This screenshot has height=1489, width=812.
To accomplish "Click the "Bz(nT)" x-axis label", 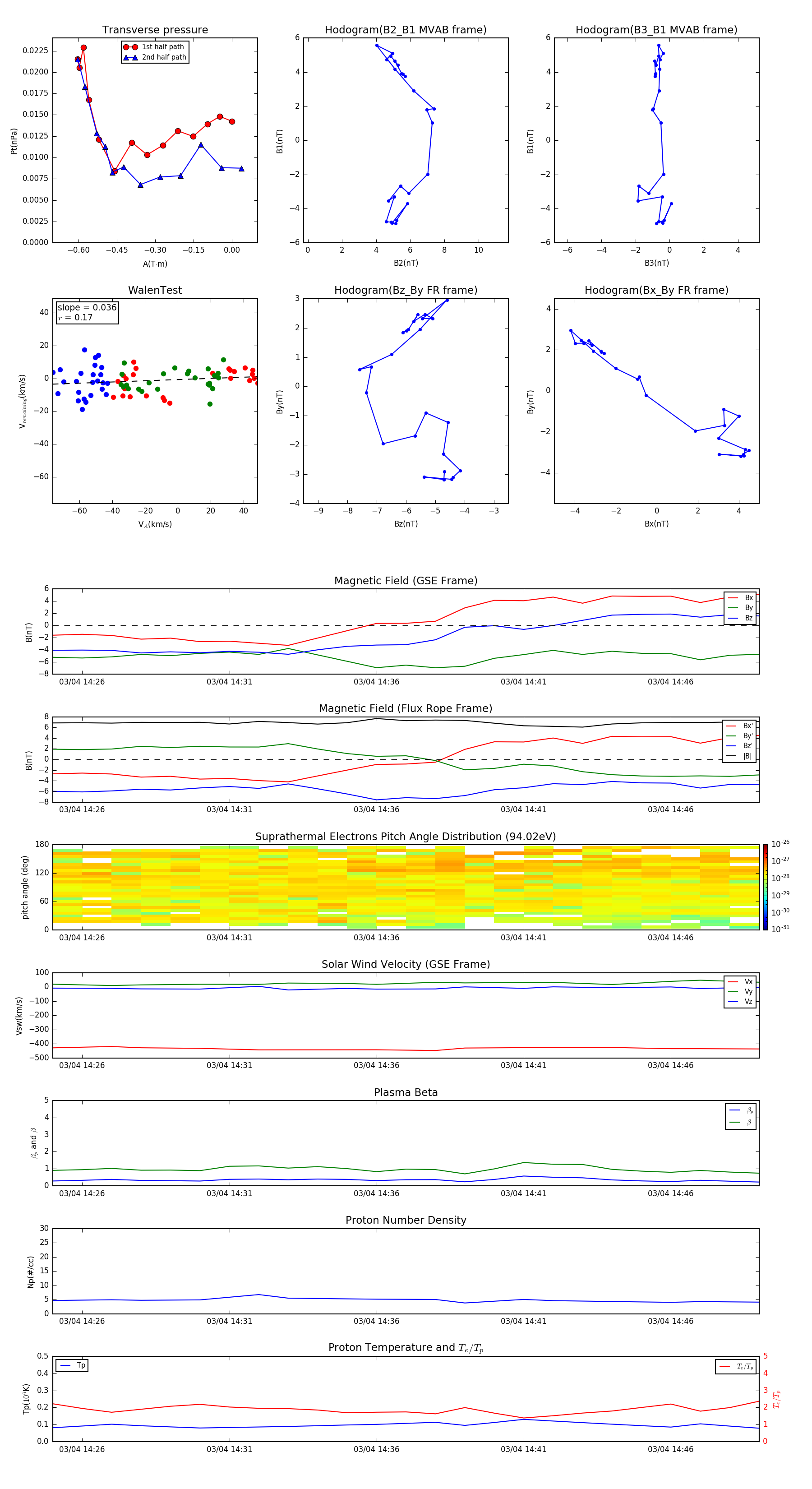I will [406, 524].
